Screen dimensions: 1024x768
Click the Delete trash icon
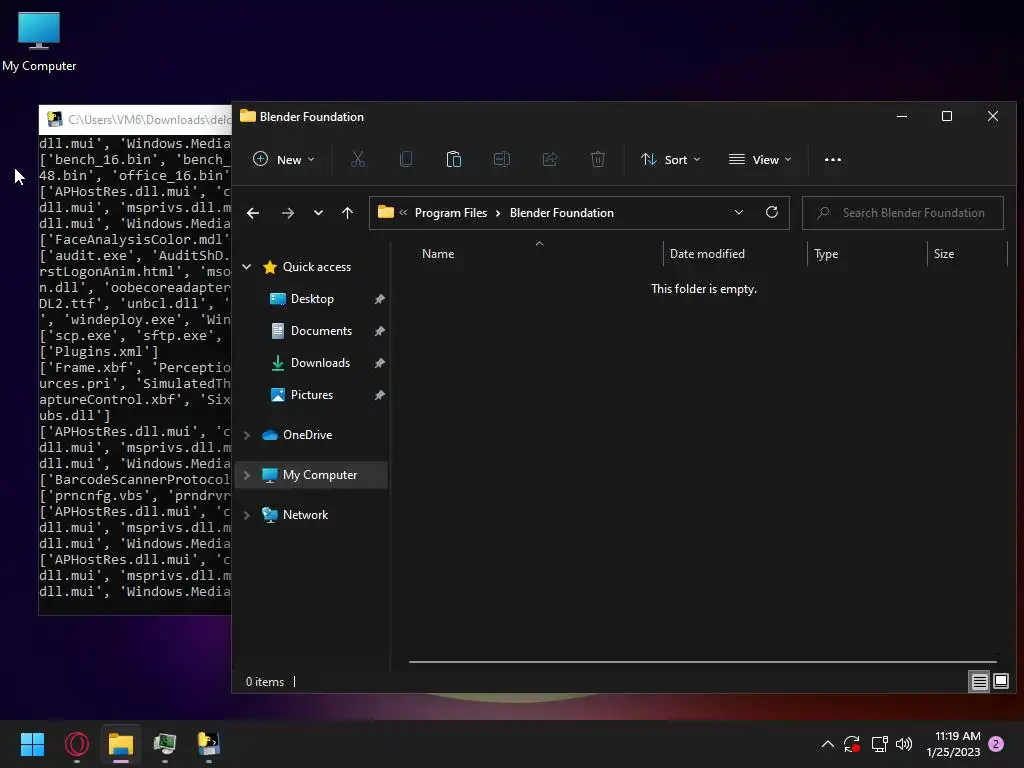pos(598,159)
